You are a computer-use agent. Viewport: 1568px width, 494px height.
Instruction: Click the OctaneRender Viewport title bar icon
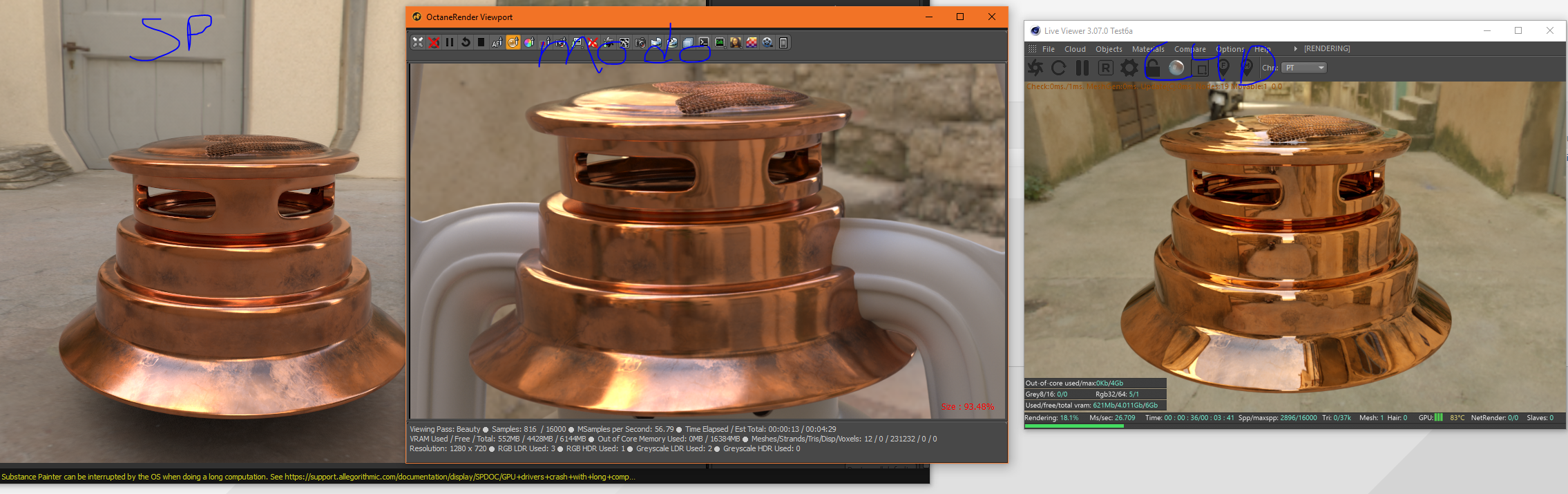point(417,17)
